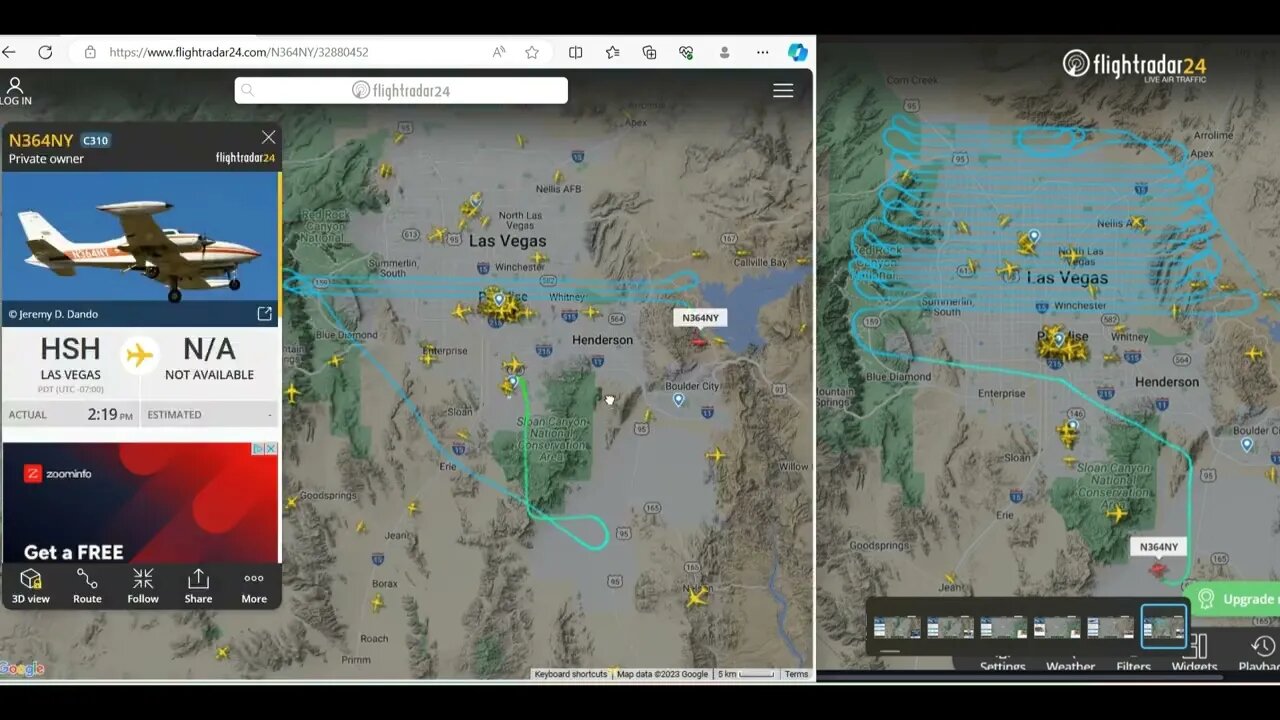Open the Cessna aircraft photo
This screenshot has width=1280, height=720.
coord(140,237)
